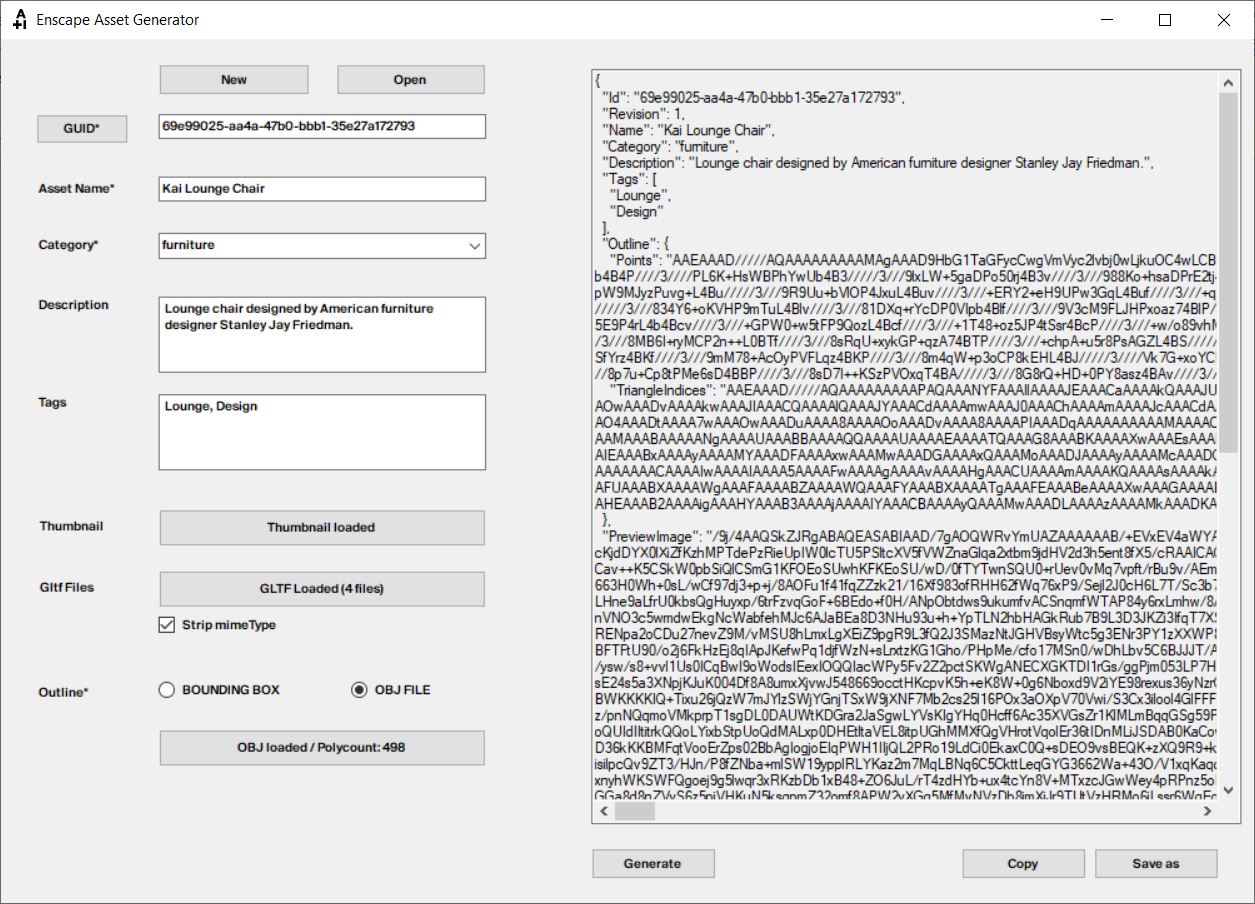
Task: Click the "Outline": { JSON line
Action: click(x=635, y=243)
